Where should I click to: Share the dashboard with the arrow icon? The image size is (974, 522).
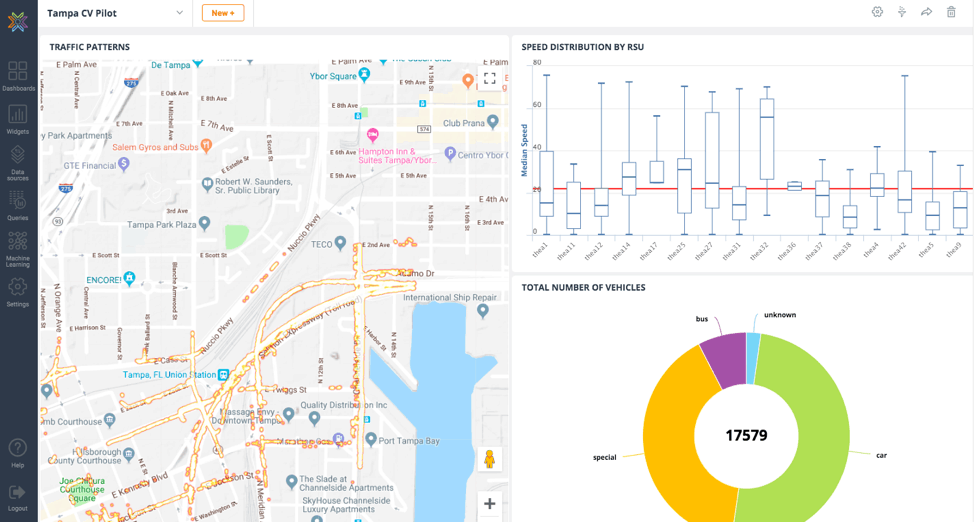926,12
